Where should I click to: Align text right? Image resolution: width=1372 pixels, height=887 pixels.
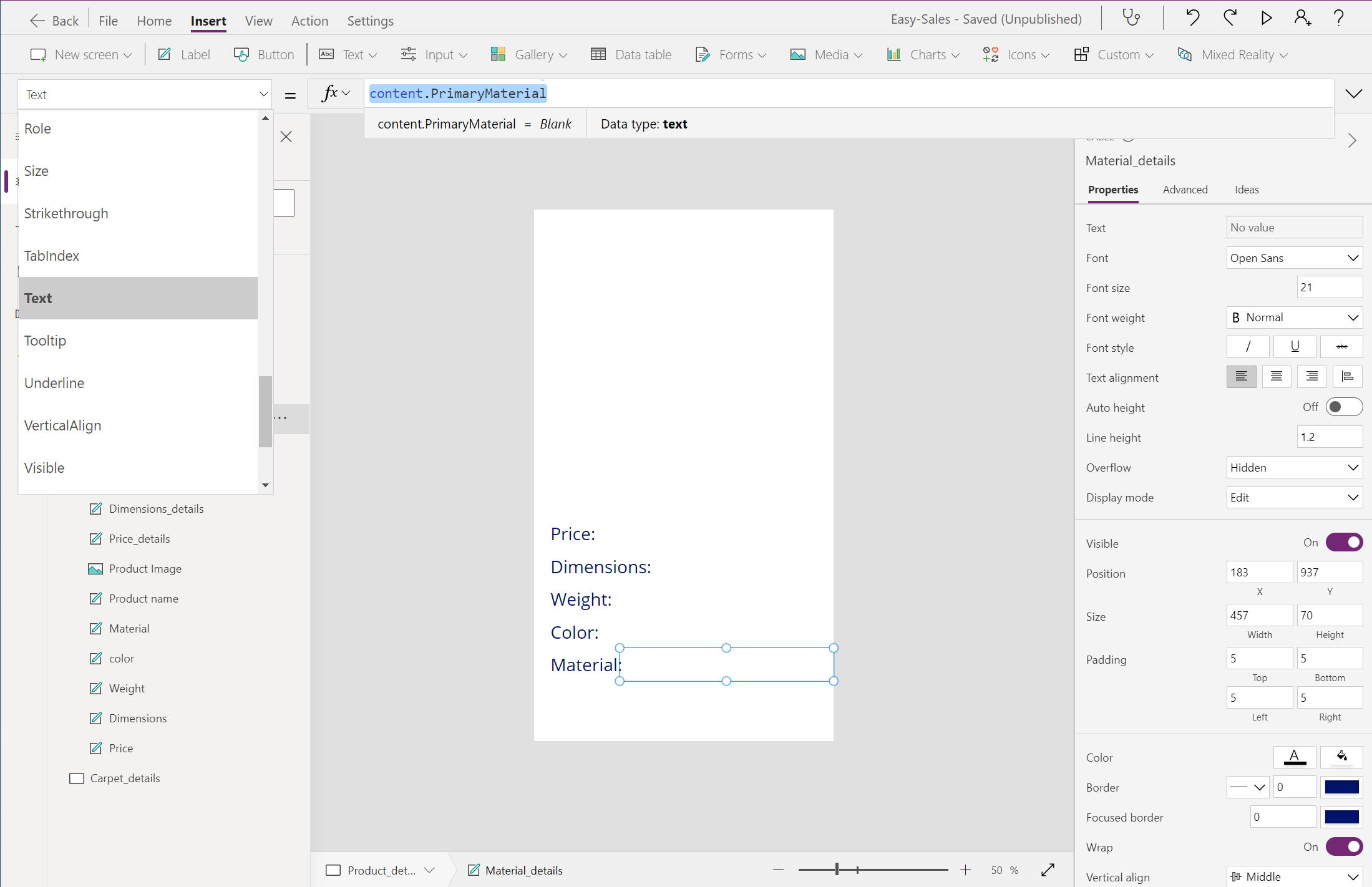(1312, 377)
